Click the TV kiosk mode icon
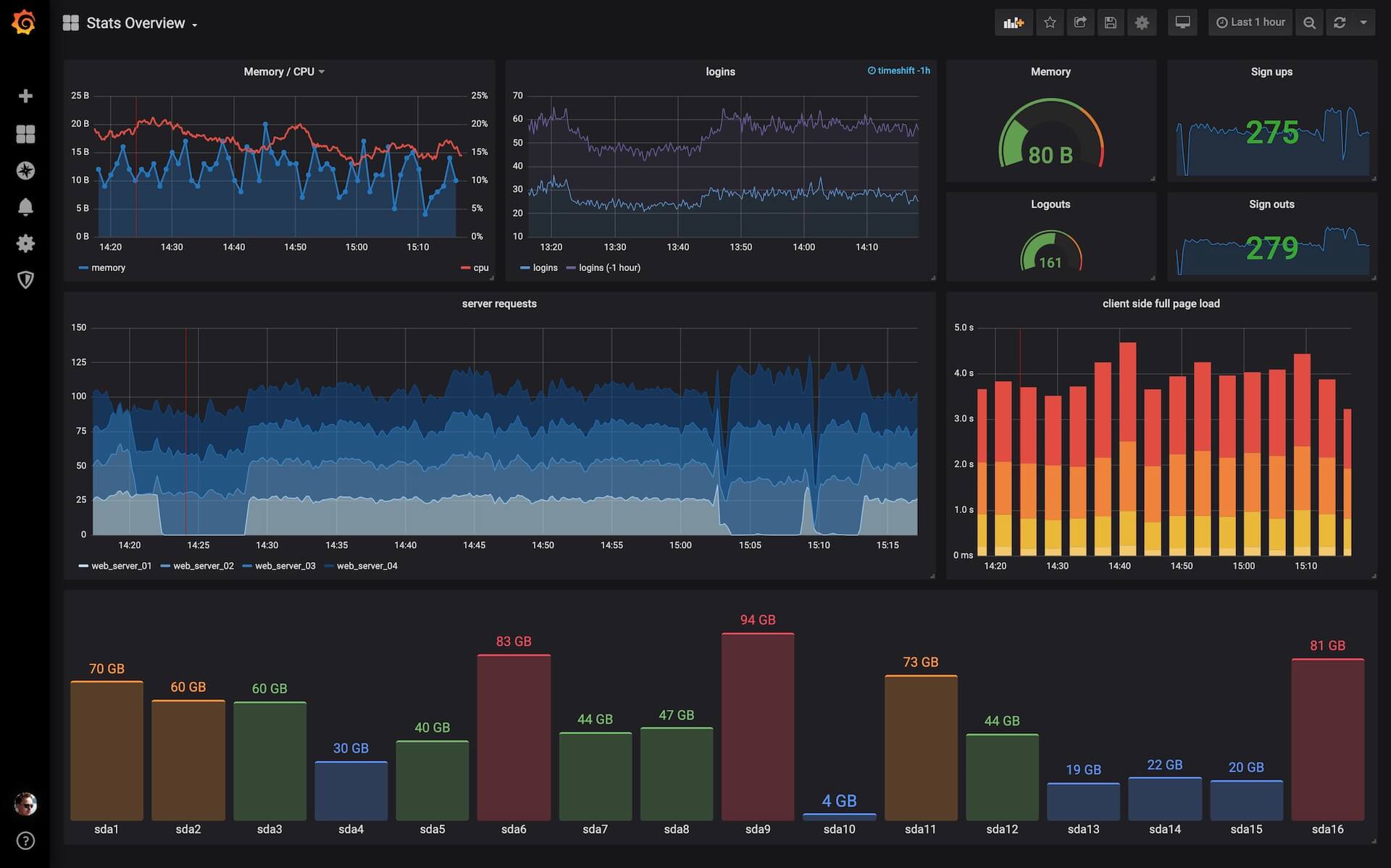Image resolution: width=1391 pixels, height=868 pixels. (x=1182, y=21)
